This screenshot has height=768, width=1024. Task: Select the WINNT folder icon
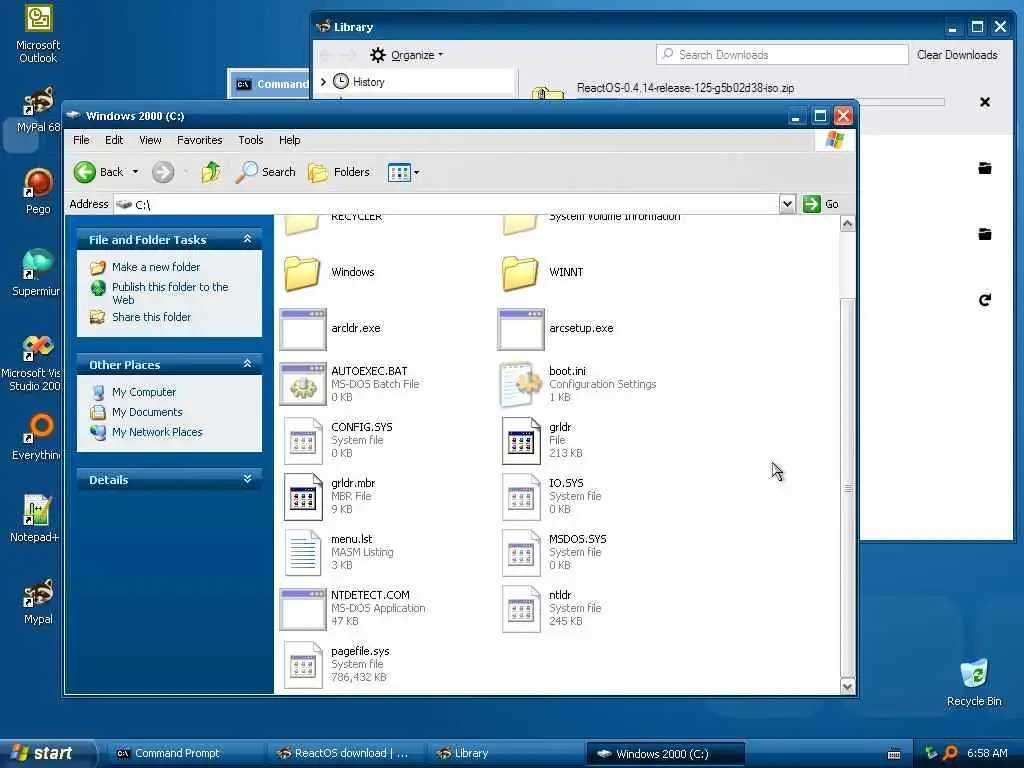520,273
